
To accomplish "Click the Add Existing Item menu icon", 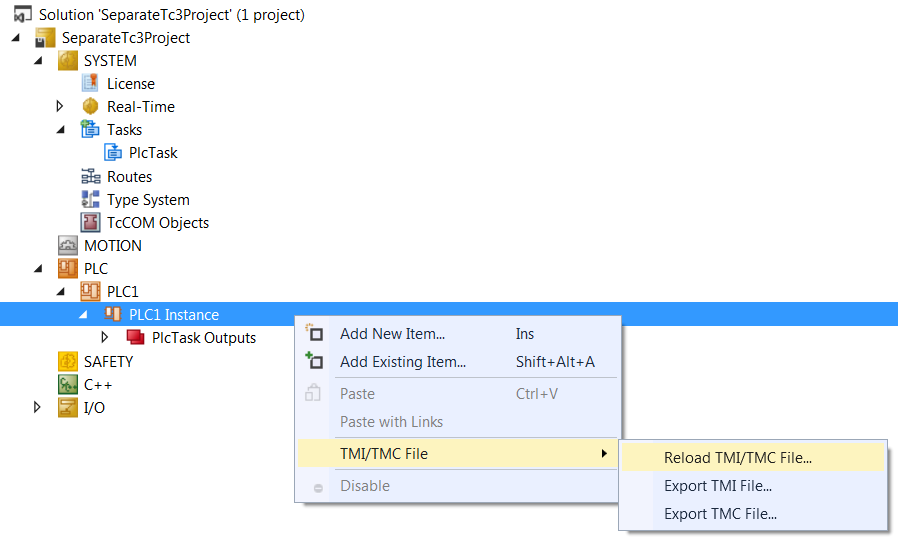I will [314, 361].
